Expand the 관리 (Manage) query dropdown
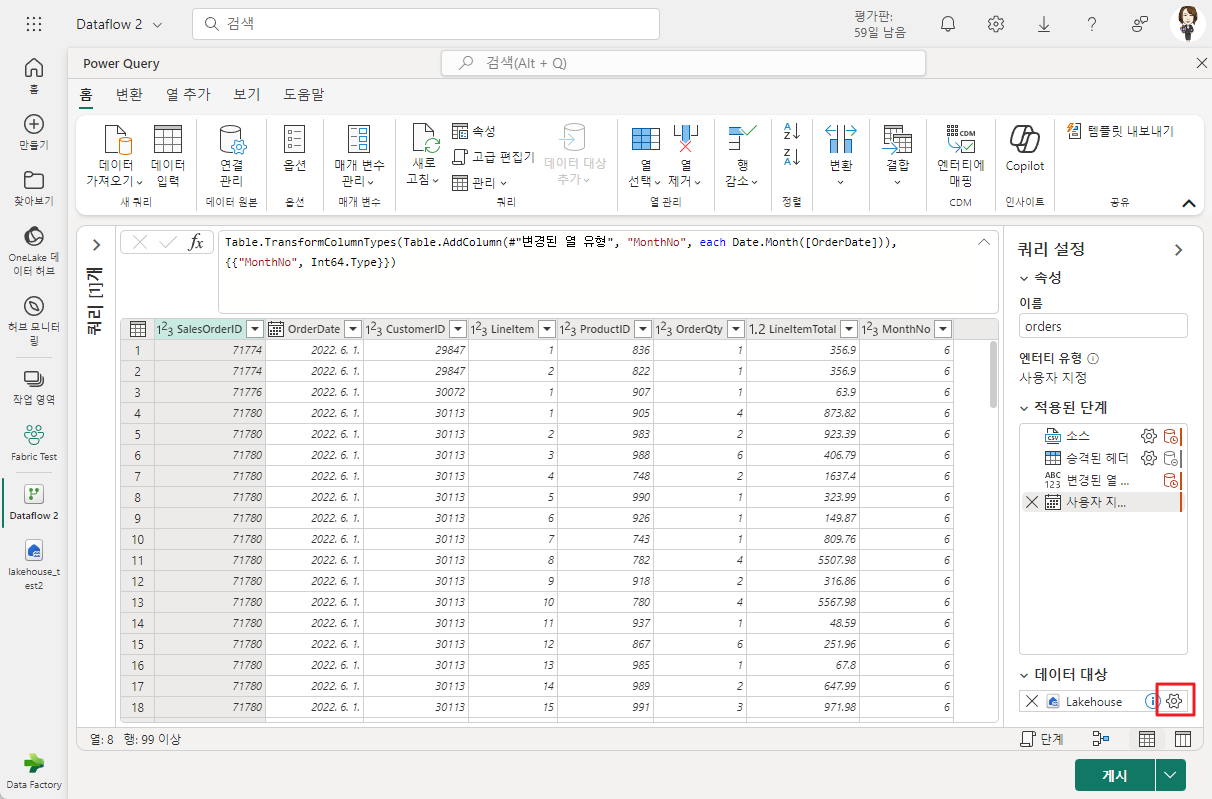Image resolution: width=1212 pixels, height=799 pixels. (x=479, y=183)
